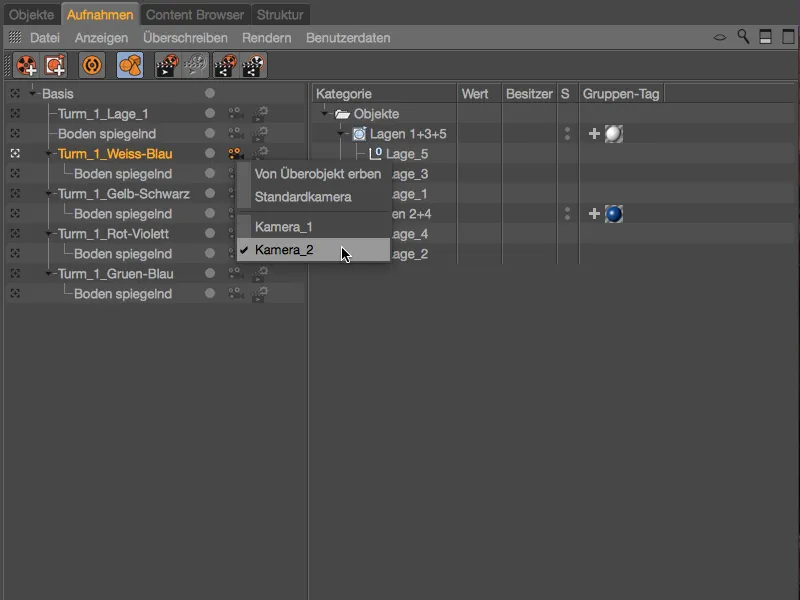This screenshot has height=600, width=800.
Task: Toggle the grey mark dot of the Basis take
Action: [x=210, y=93]
